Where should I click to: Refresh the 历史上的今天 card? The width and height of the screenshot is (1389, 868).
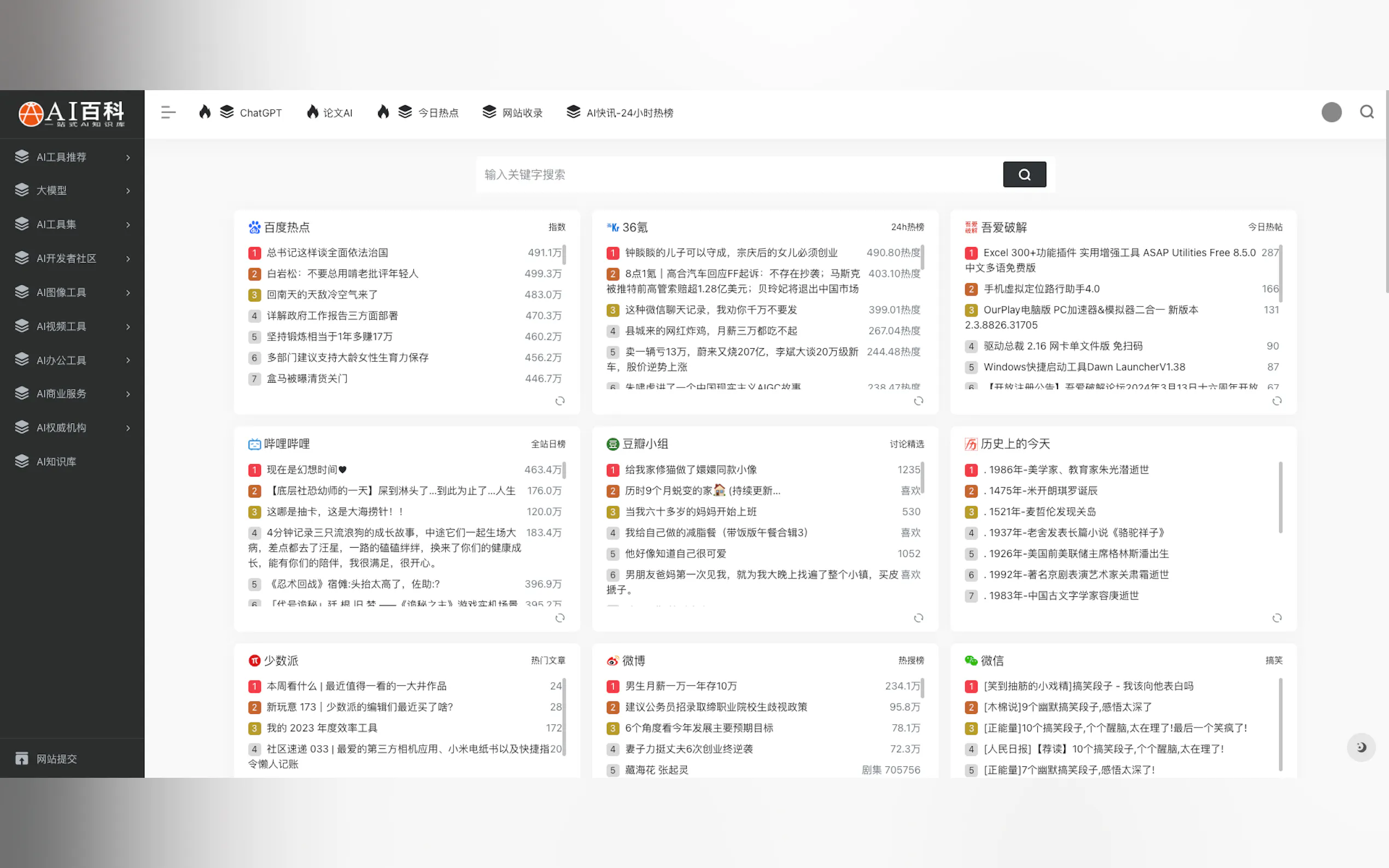[x=1276, y=618]
